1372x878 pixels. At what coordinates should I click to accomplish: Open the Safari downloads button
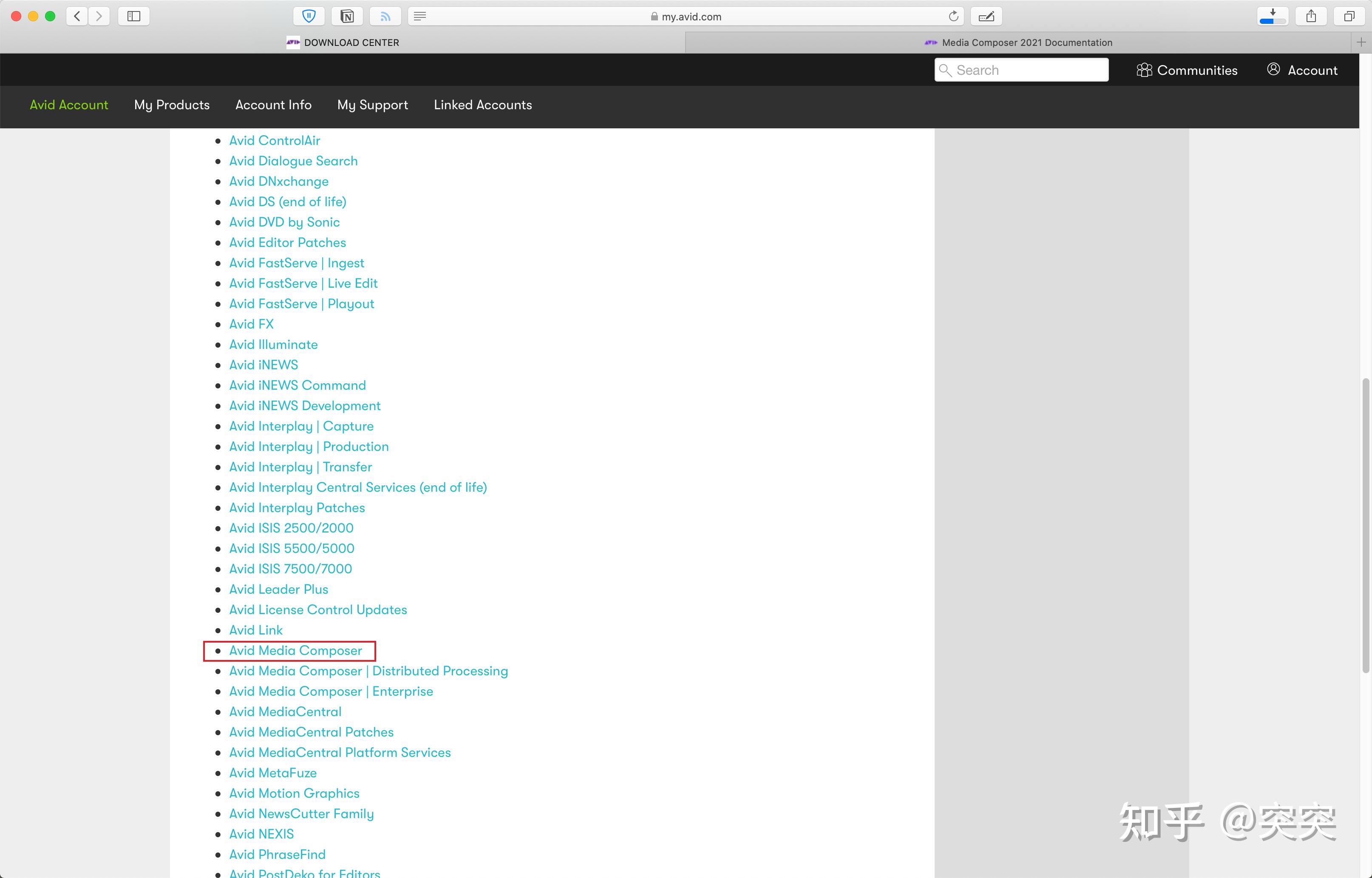click(x=1272, y=16)
